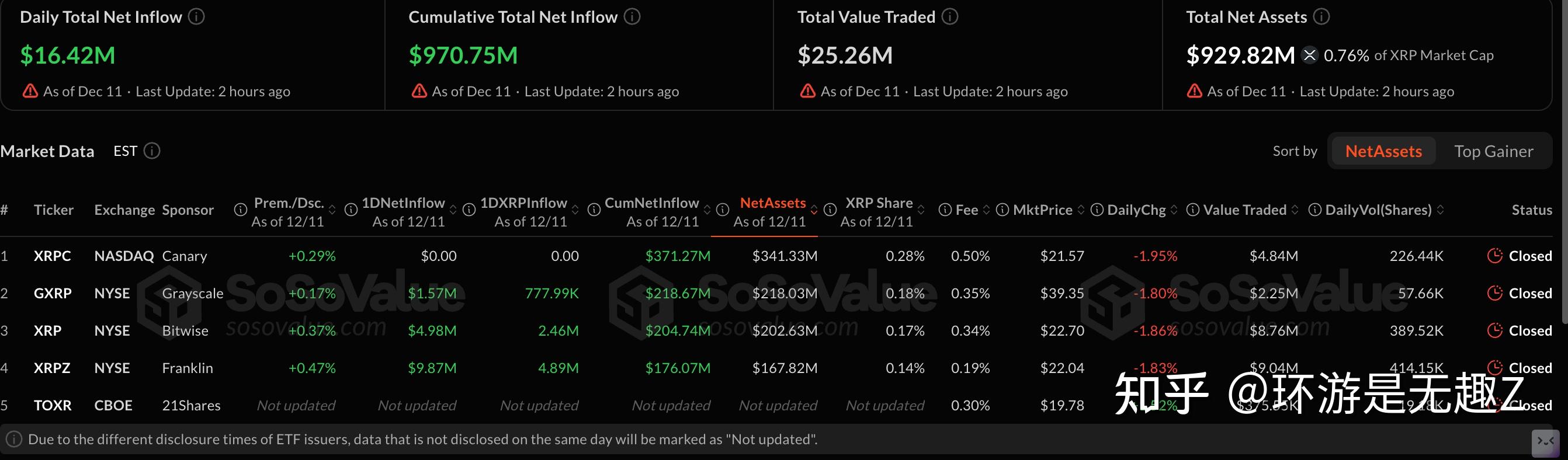Click the warning triangle under Daily Total Net Inflow
The height and width of the screenshot is (460, 1568).
click(29, 90)
